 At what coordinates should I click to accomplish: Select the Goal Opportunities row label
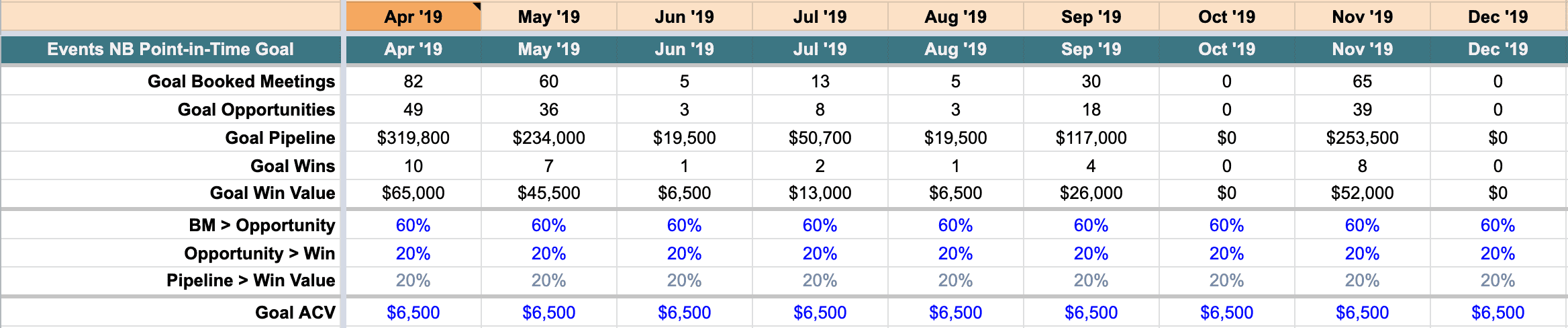tap(256, 110)
